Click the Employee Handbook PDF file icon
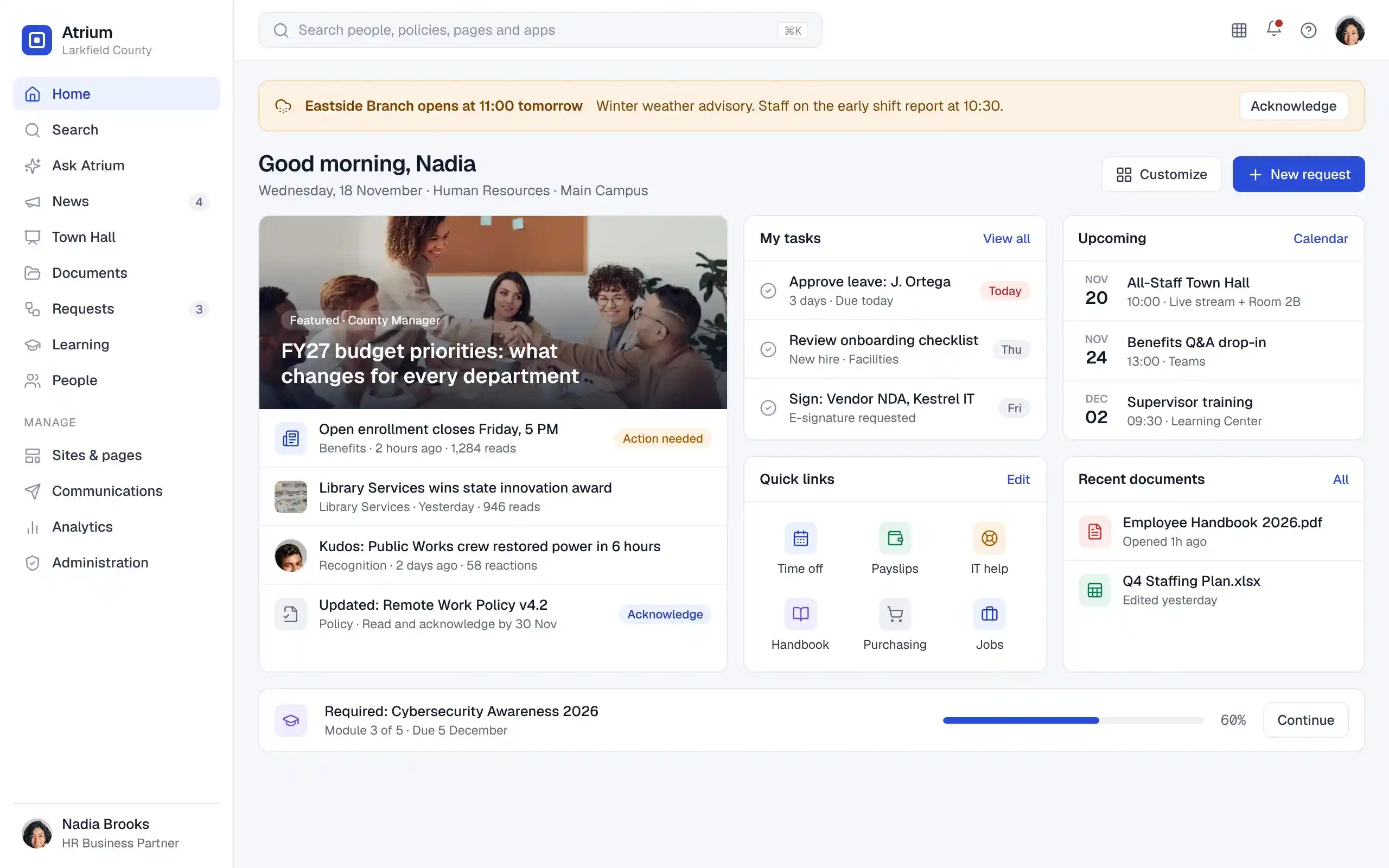Viewport: 1389px width, 868px height. (x=1094, y=532)
